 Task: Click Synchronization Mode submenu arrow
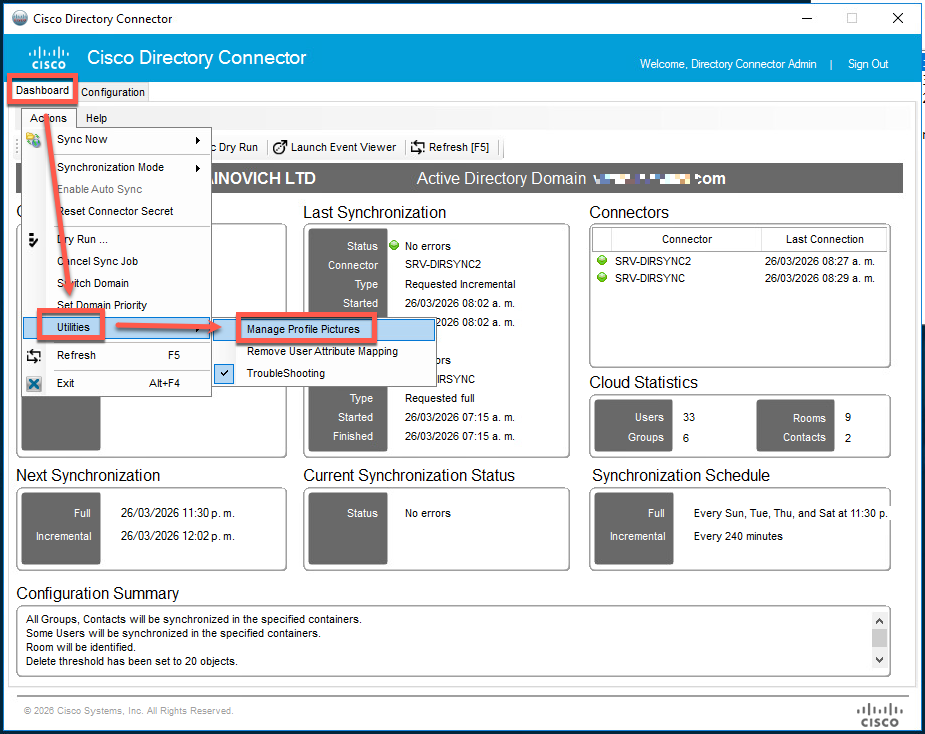click(198, 168)
